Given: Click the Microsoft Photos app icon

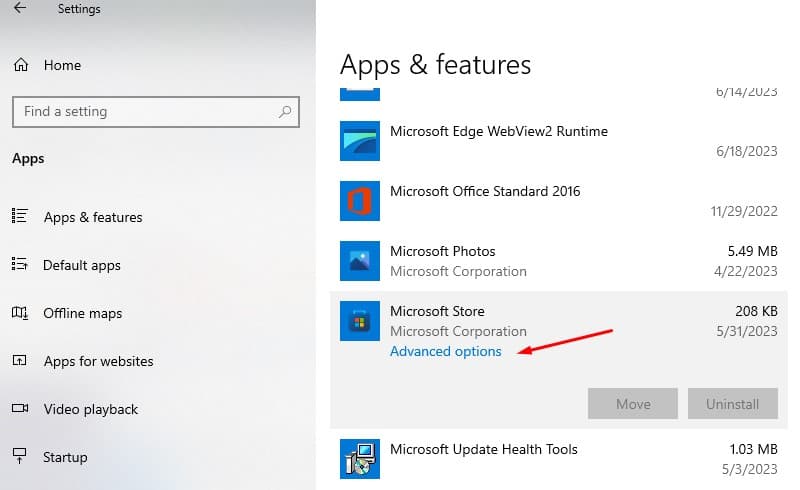Looking at the screenshot, I should click(x=360, y=261).
